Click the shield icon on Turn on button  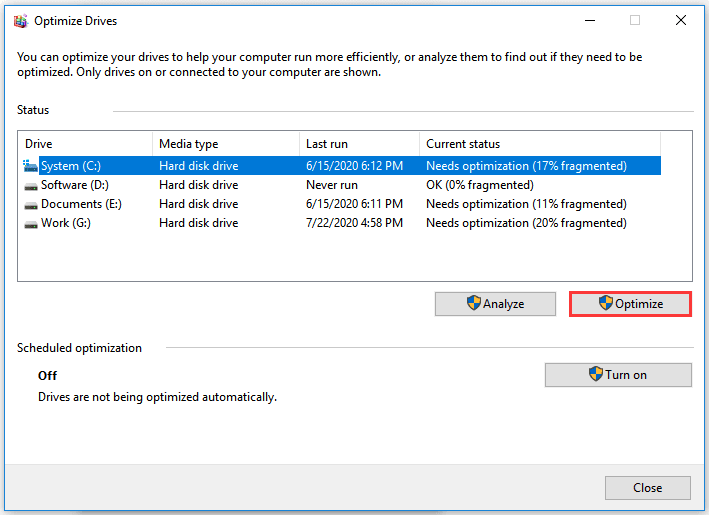pyautogui.click(x=597, y=374)
